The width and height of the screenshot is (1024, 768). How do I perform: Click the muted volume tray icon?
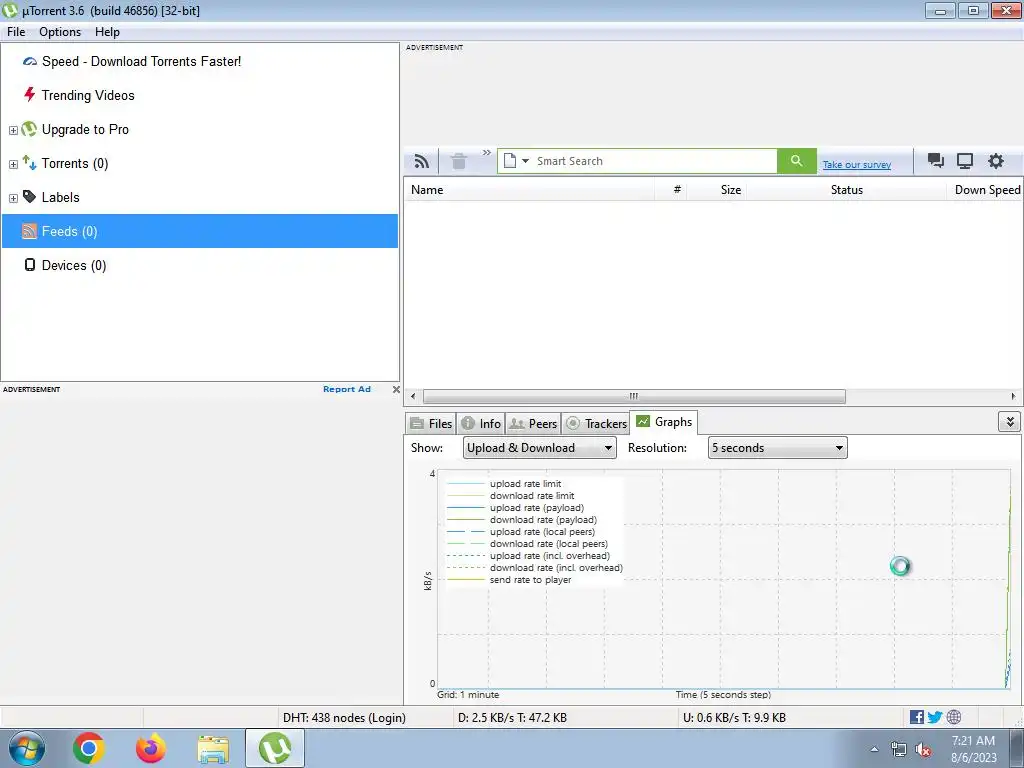pyautogui.click(x=923, y=749)
